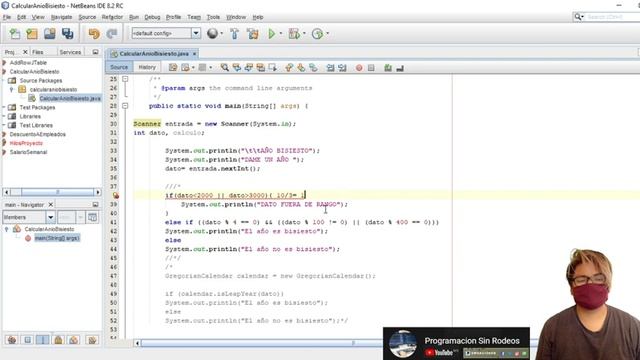Screen dimensions: 640x360
Task: Switch to the Services tab
Action: click(x=70, y=52)
